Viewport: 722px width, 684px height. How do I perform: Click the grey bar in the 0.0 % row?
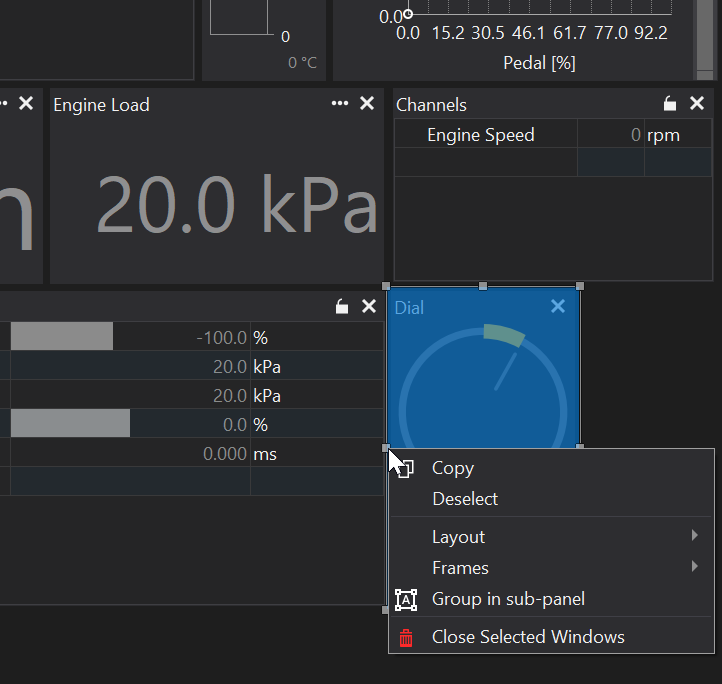click(70, 424)
